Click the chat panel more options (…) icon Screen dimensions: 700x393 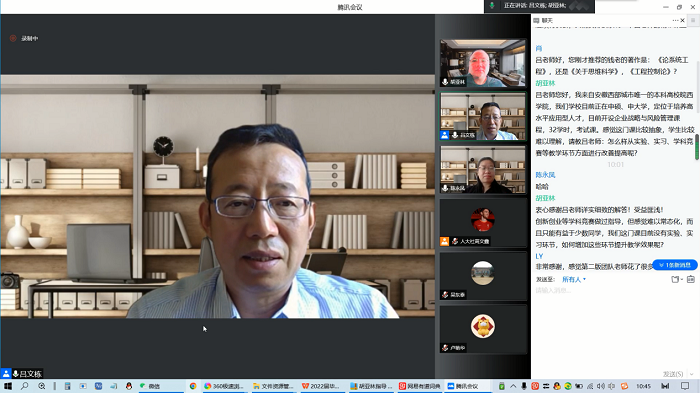675,21
